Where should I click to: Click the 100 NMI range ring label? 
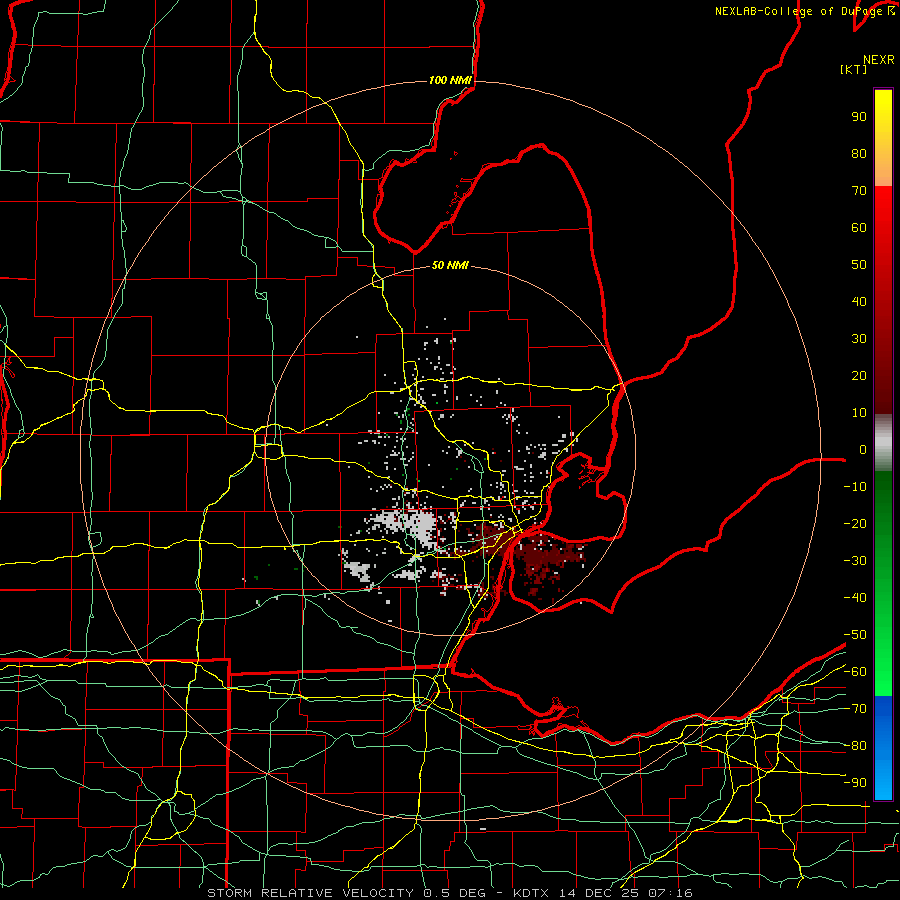[450, 80]
